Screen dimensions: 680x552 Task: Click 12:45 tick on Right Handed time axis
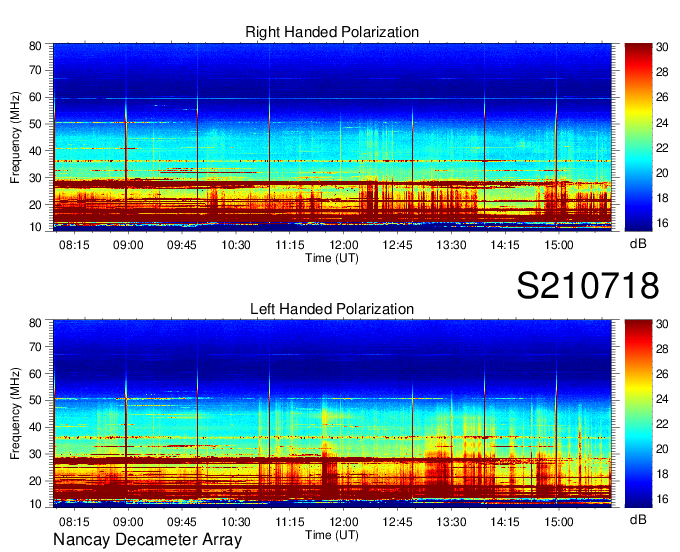coord(397,245)
